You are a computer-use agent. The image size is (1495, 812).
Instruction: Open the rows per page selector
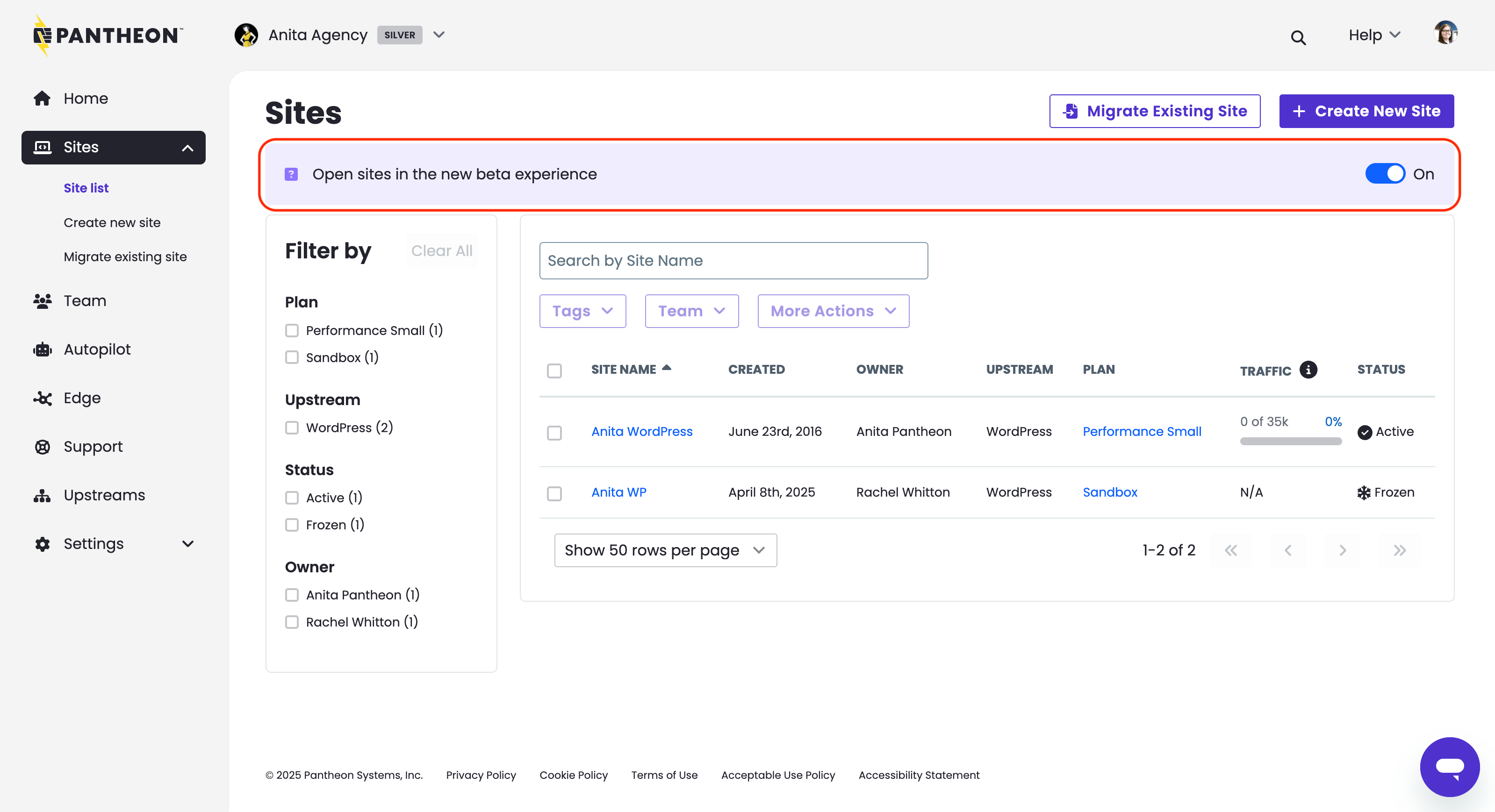pyautogui.click(x=665, y=550)
